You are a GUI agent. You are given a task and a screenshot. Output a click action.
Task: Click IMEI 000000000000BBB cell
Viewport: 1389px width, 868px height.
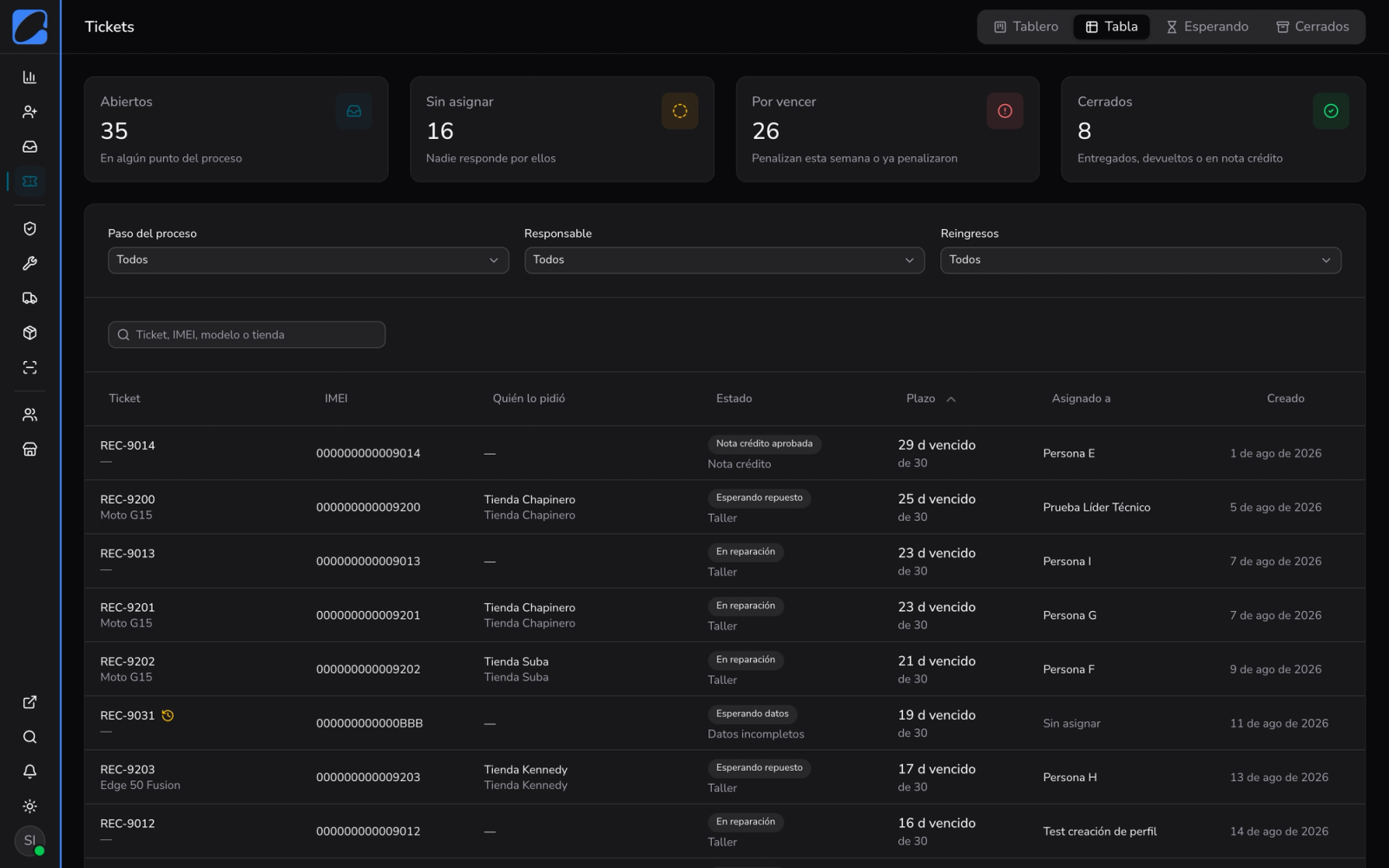coord(369,723)
